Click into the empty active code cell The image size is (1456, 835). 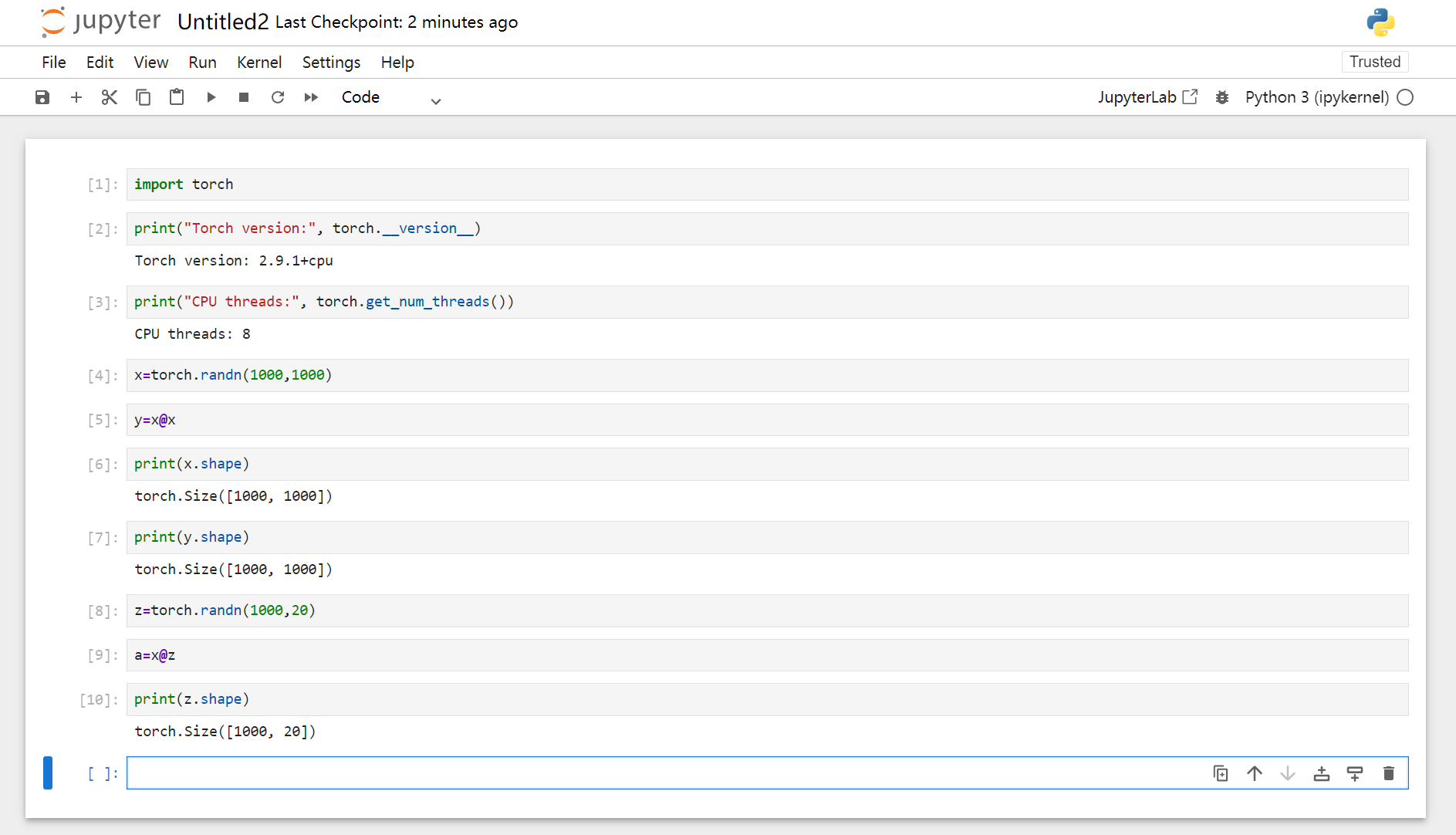[664, 773]
